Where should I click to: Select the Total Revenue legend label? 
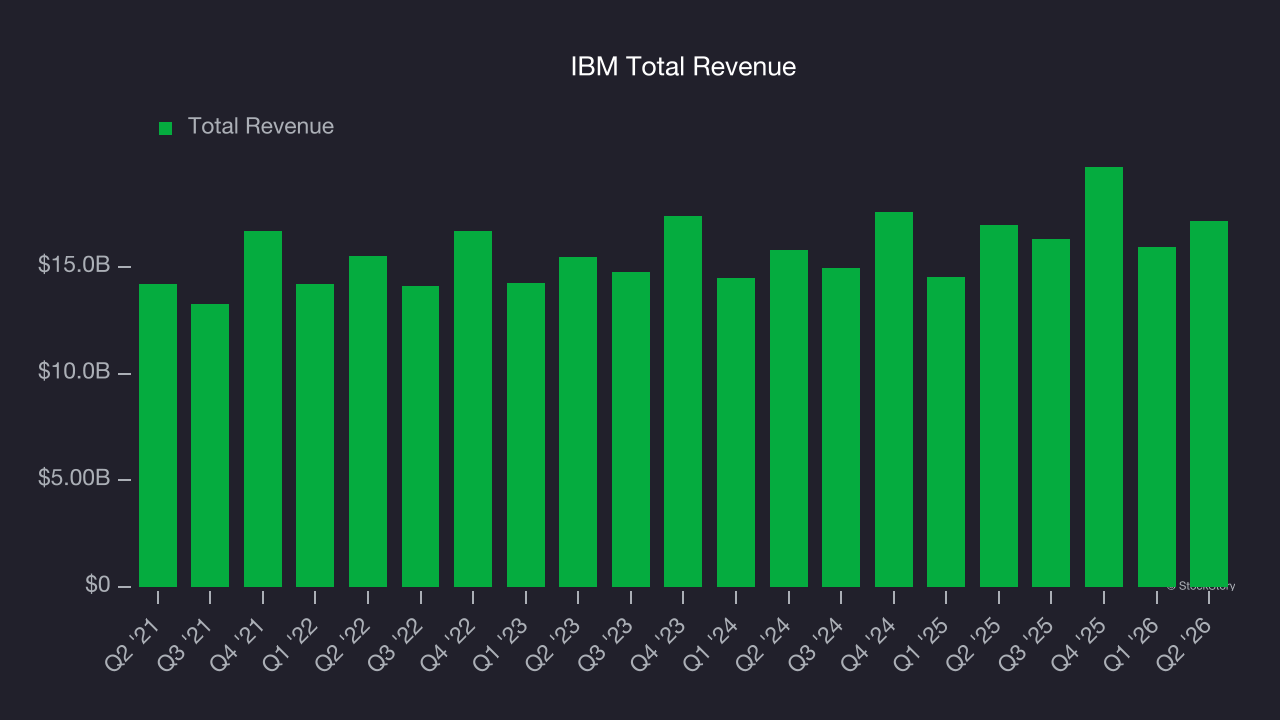261,127
